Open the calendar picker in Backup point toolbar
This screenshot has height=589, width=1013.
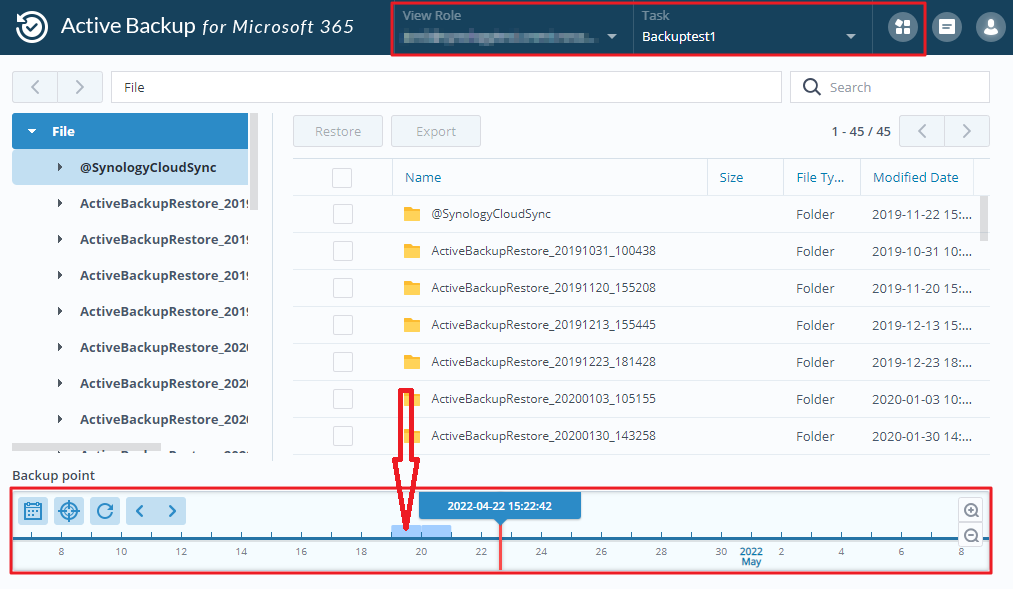33,511
